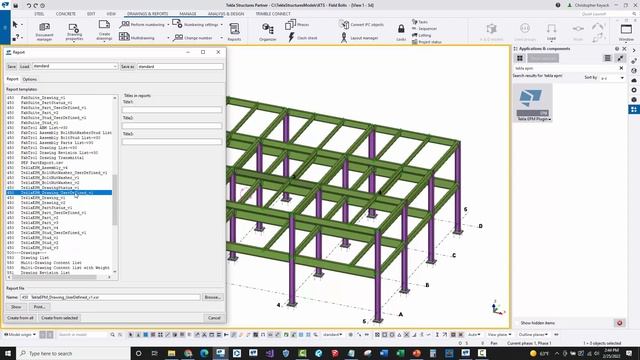Click the Change number tool
This screenshot has height=360, width=640.
click(192, 38)
